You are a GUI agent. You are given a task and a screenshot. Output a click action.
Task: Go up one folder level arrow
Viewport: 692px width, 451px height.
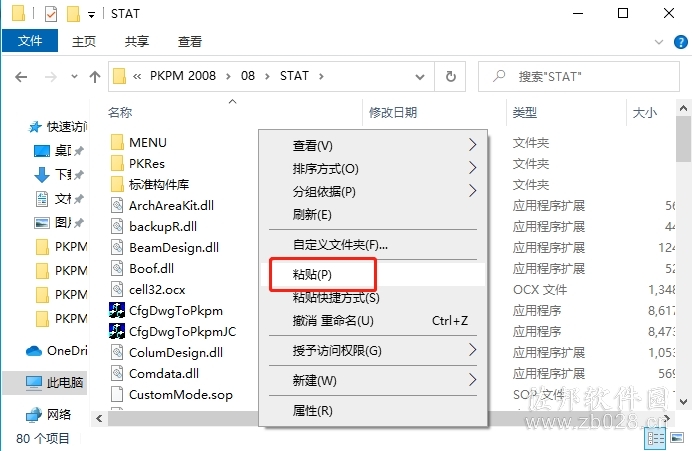(x=94, y=77)
